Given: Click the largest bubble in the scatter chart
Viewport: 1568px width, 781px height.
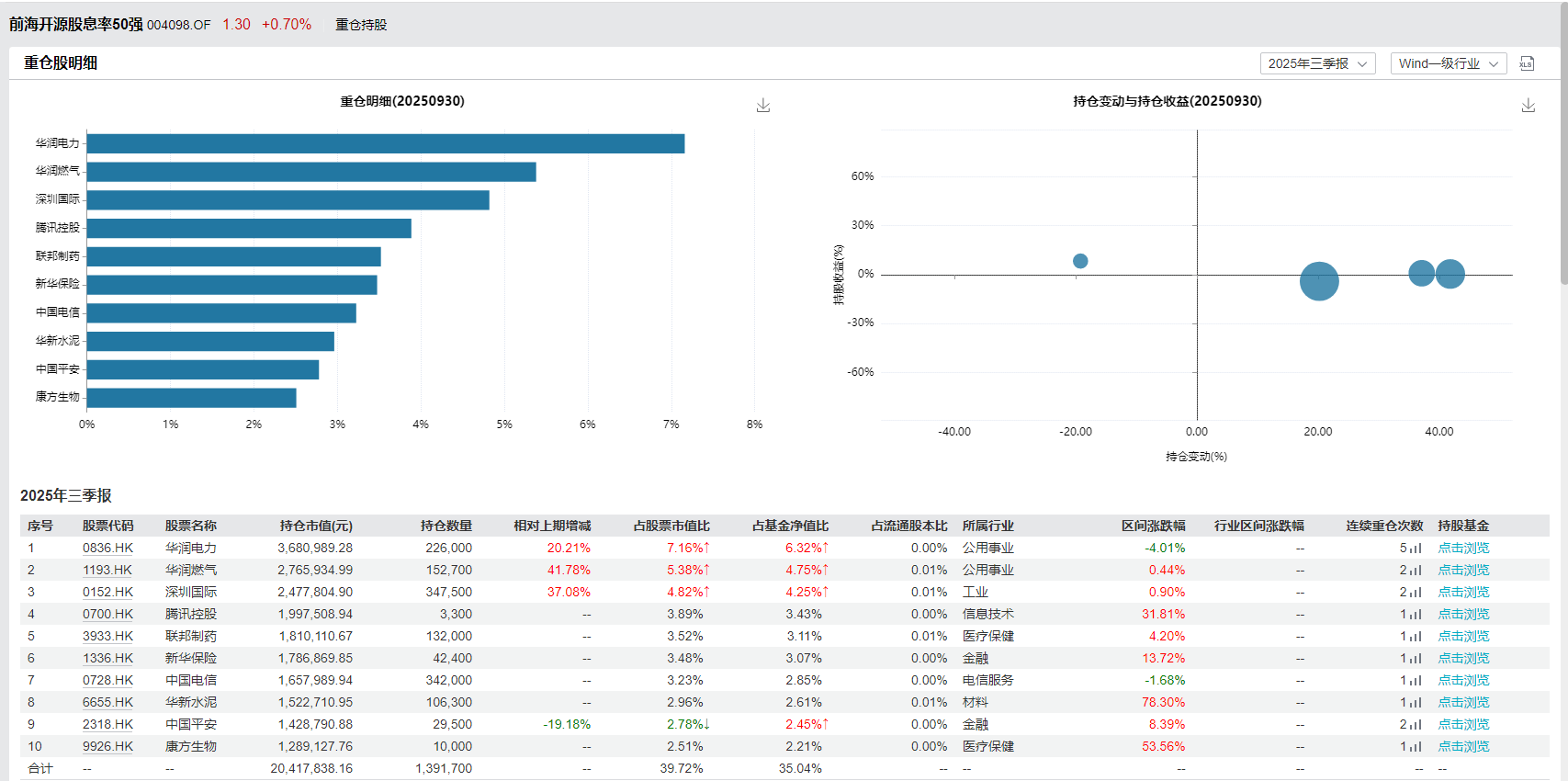Looking at the screenshot, I should pyautogui.click(x=1319, y=281).
